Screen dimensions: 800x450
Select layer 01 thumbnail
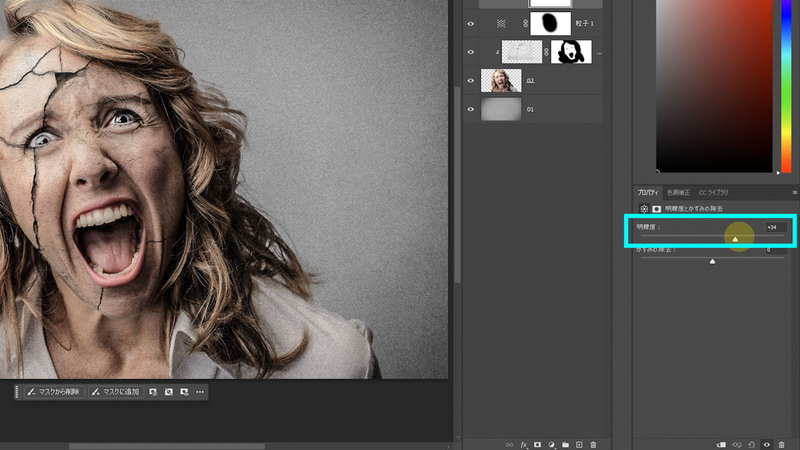501,109
